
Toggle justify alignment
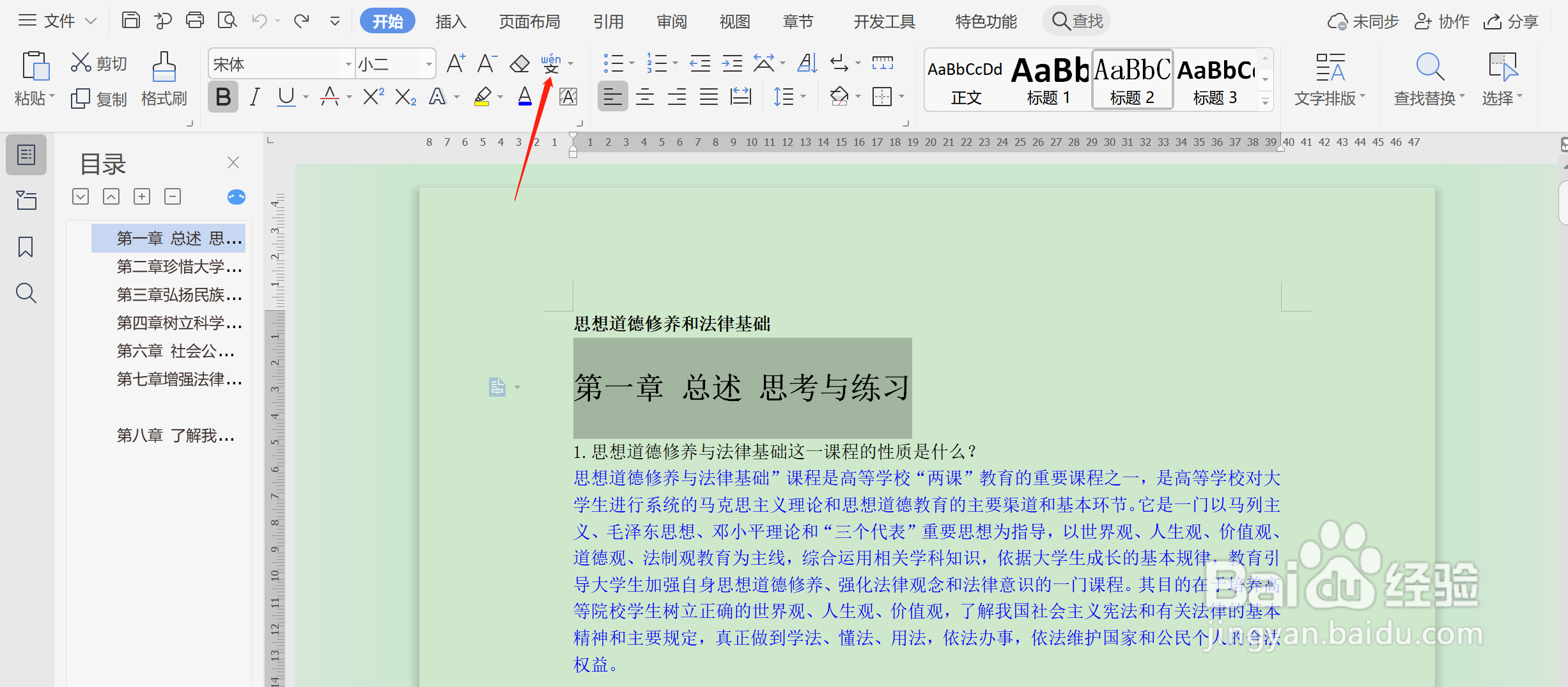pyautogui.click(x=709, y=97)
